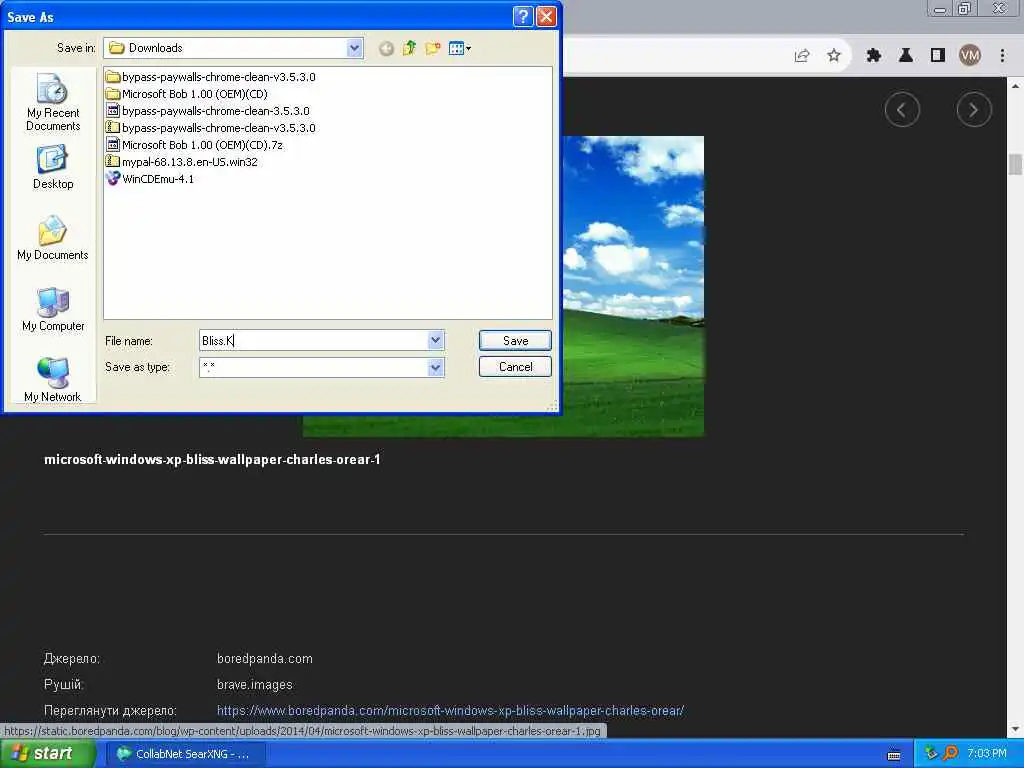Expand the Save in Downloads dropdown
Viewport: 1024px width, 768px height.
pos(355,48)
